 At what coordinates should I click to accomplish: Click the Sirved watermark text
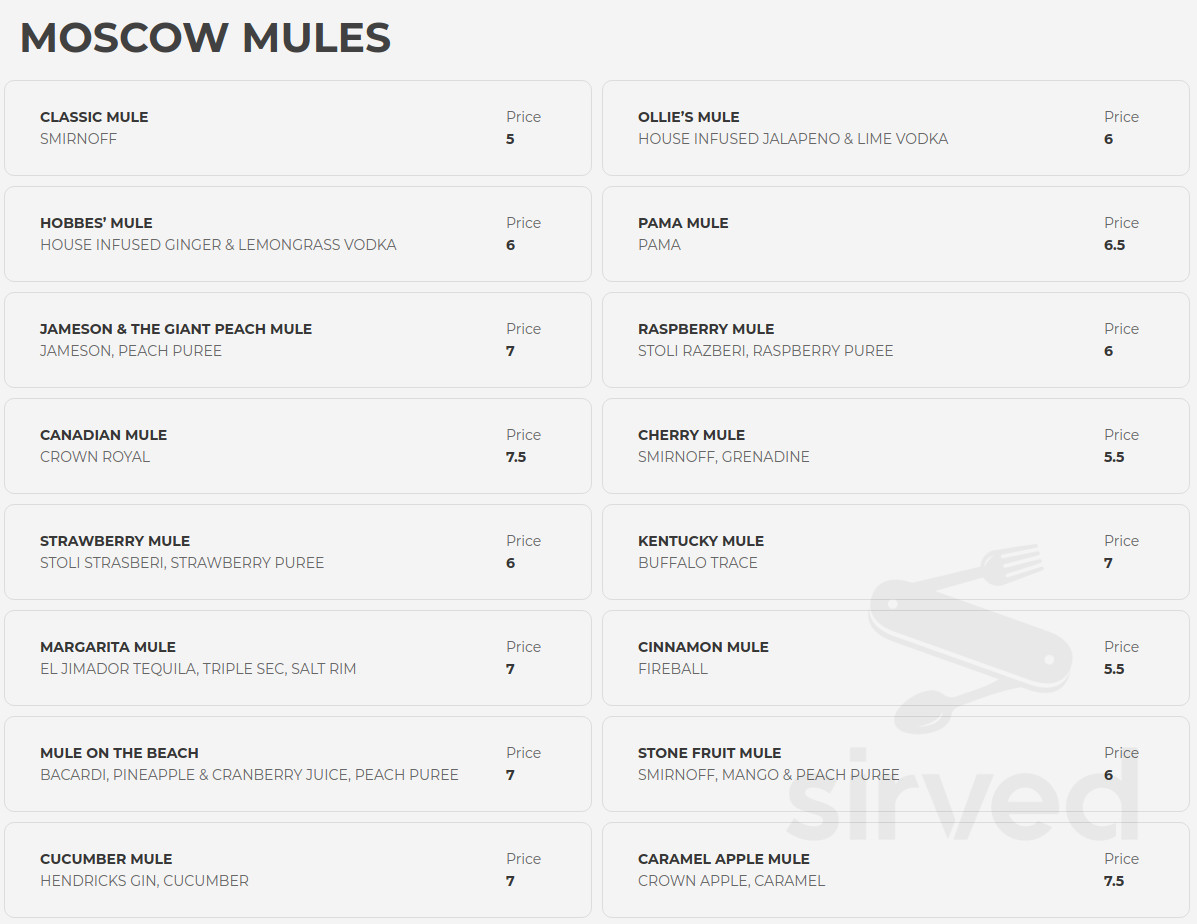963,794
